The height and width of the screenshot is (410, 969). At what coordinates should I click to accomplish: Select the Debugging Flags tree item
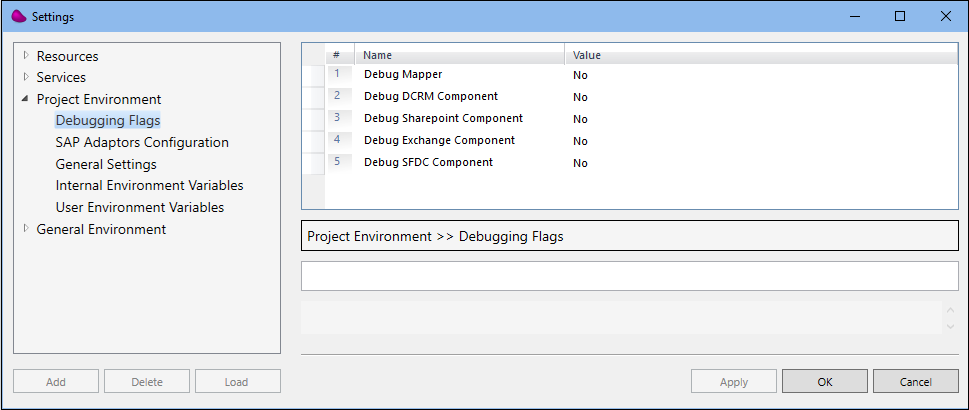[108, 120]
